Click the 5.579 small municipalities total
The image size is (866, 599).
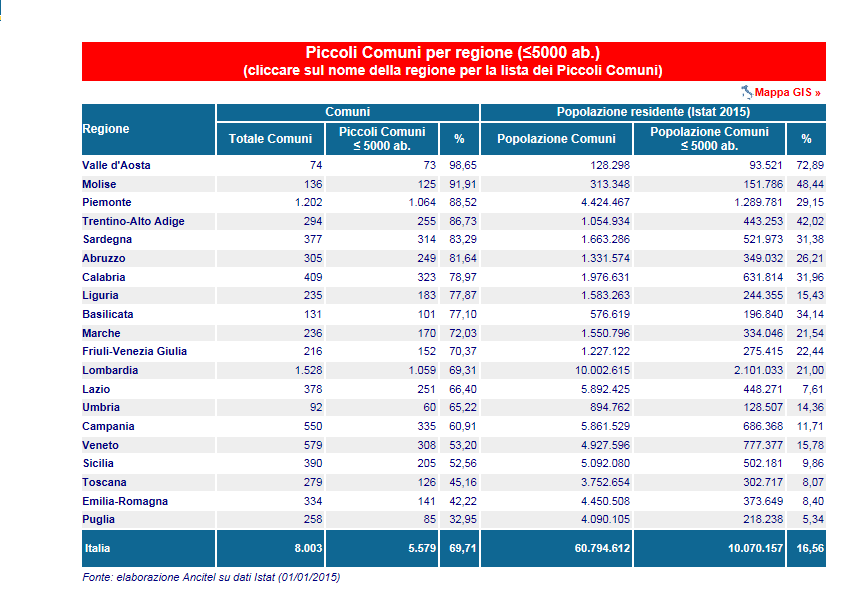(382, 548)
